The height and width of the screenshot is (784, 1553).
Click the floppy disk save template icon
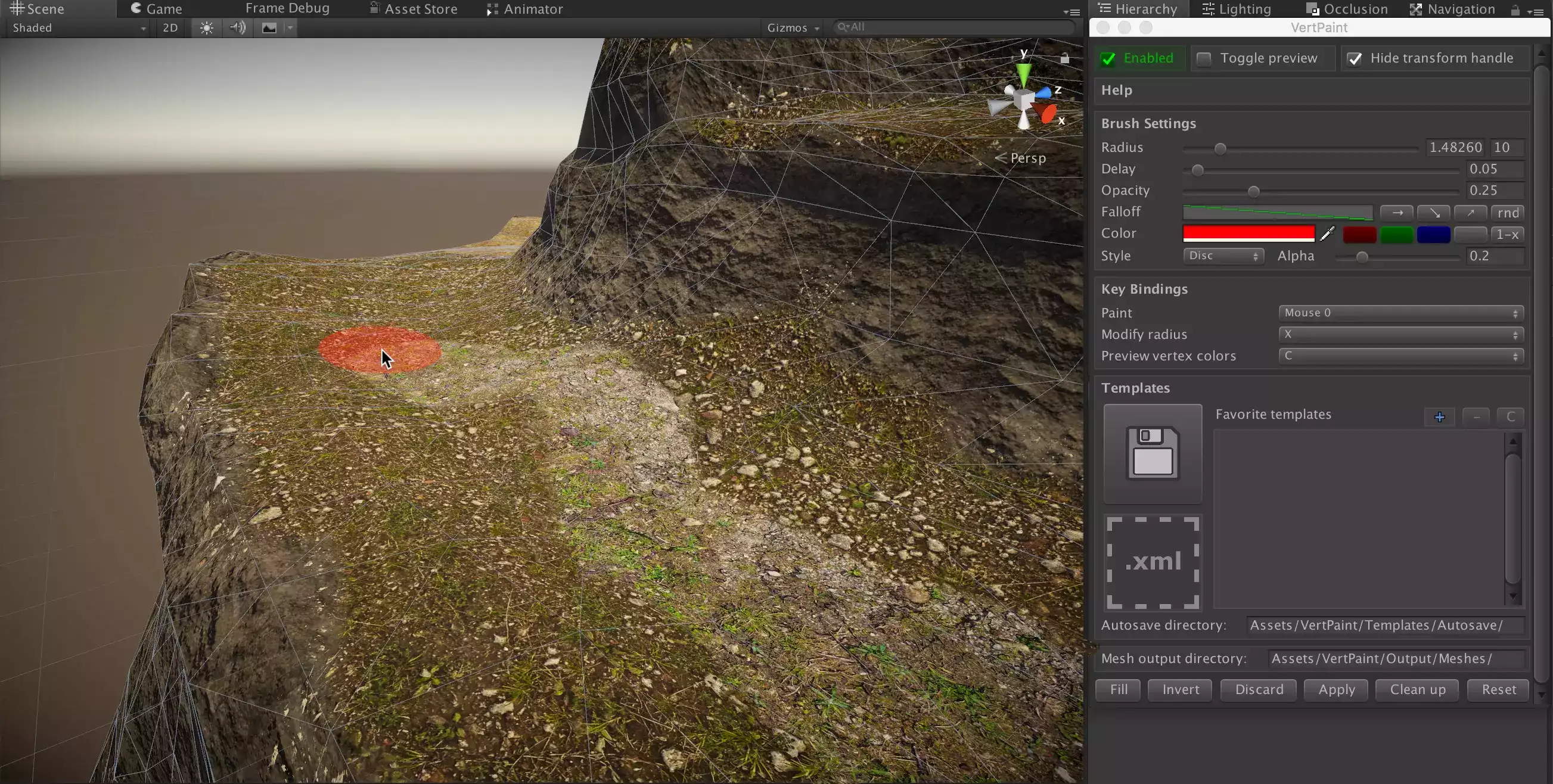point(1152,453)
